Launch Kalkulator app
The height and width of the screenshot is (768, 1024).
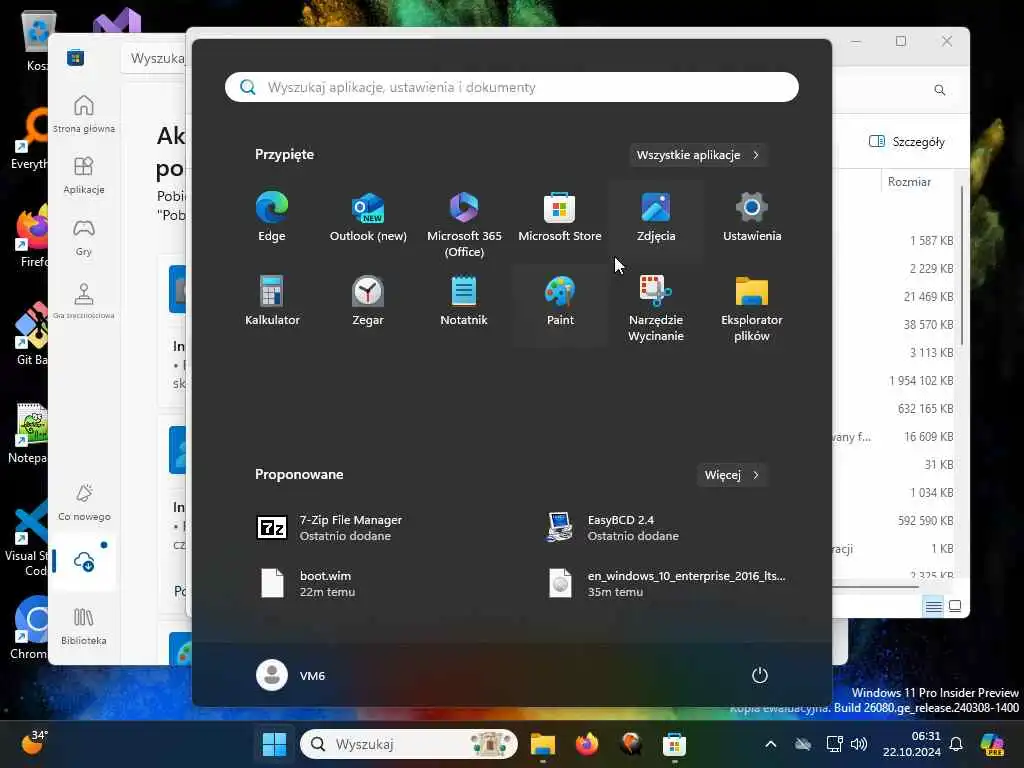(272, 302)
